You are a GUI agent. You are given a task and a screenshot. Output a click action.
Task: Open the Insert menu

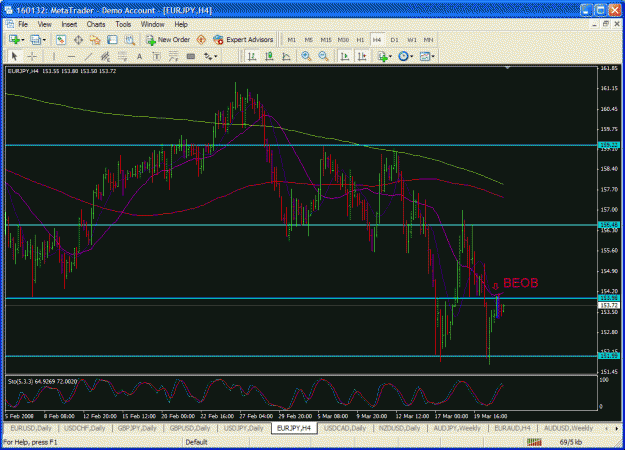tap(69, 25)
